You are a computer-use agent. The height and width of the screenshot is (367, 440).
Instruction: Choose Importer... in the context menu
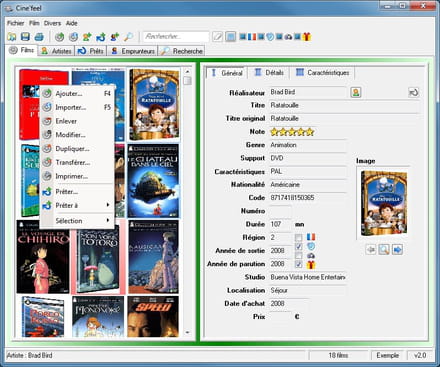tap(77, 107)
